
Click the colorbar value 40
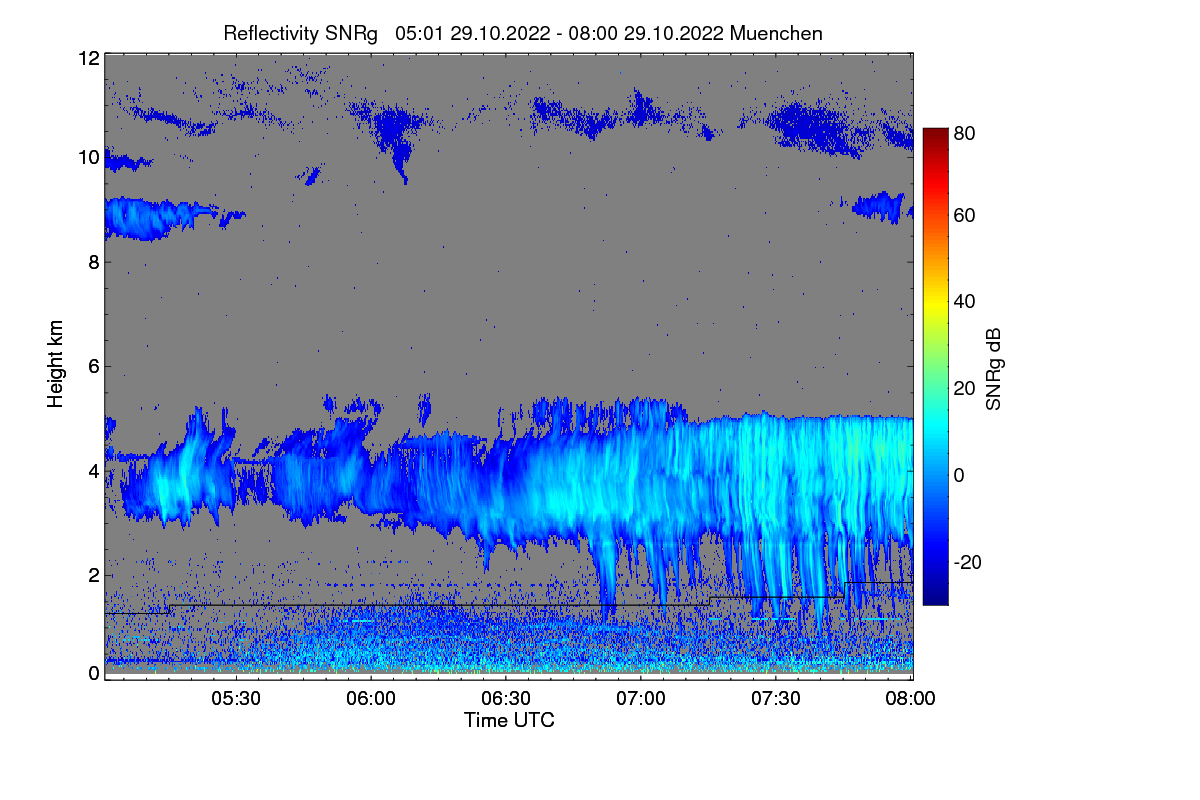tap(965, 301)
